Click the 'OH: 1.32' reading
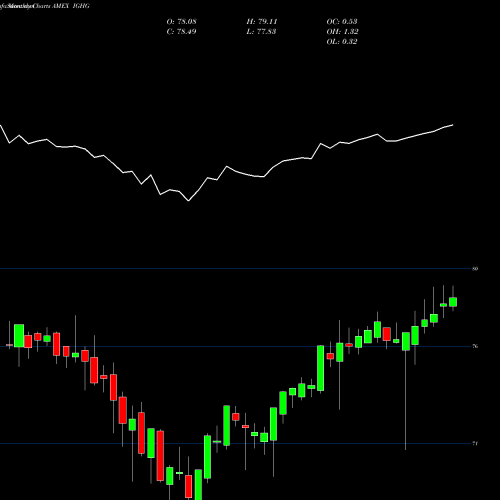 click(343, 32)
